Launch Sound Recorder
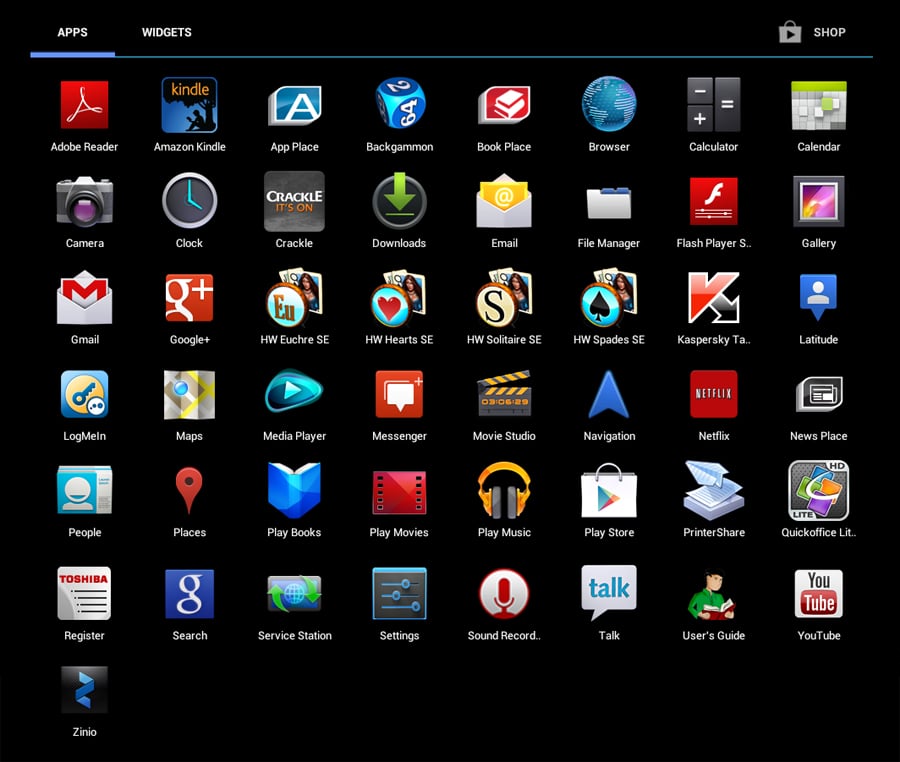900x762 pixels. pyautogui.click(x=504, y=594)
